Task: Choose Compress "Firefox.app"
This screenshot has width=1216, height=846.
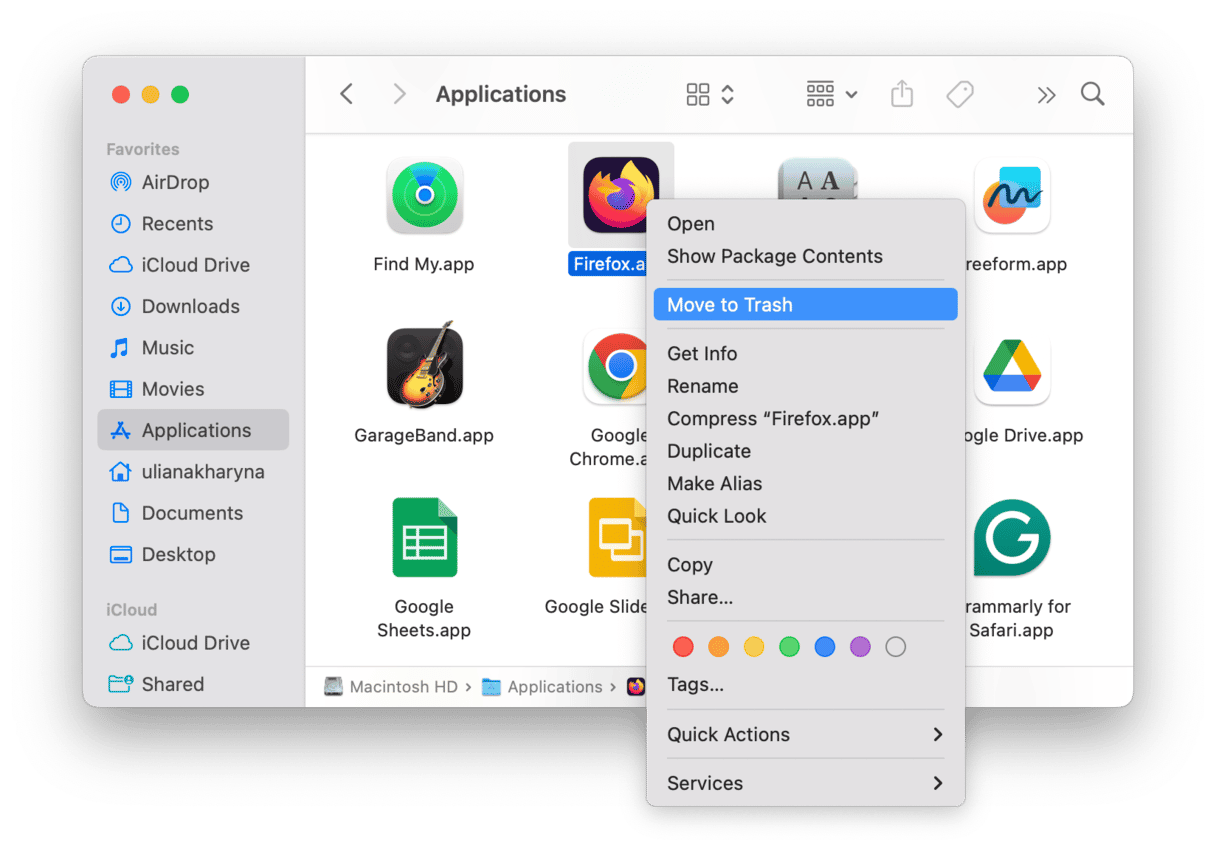Action: [805, 419]
